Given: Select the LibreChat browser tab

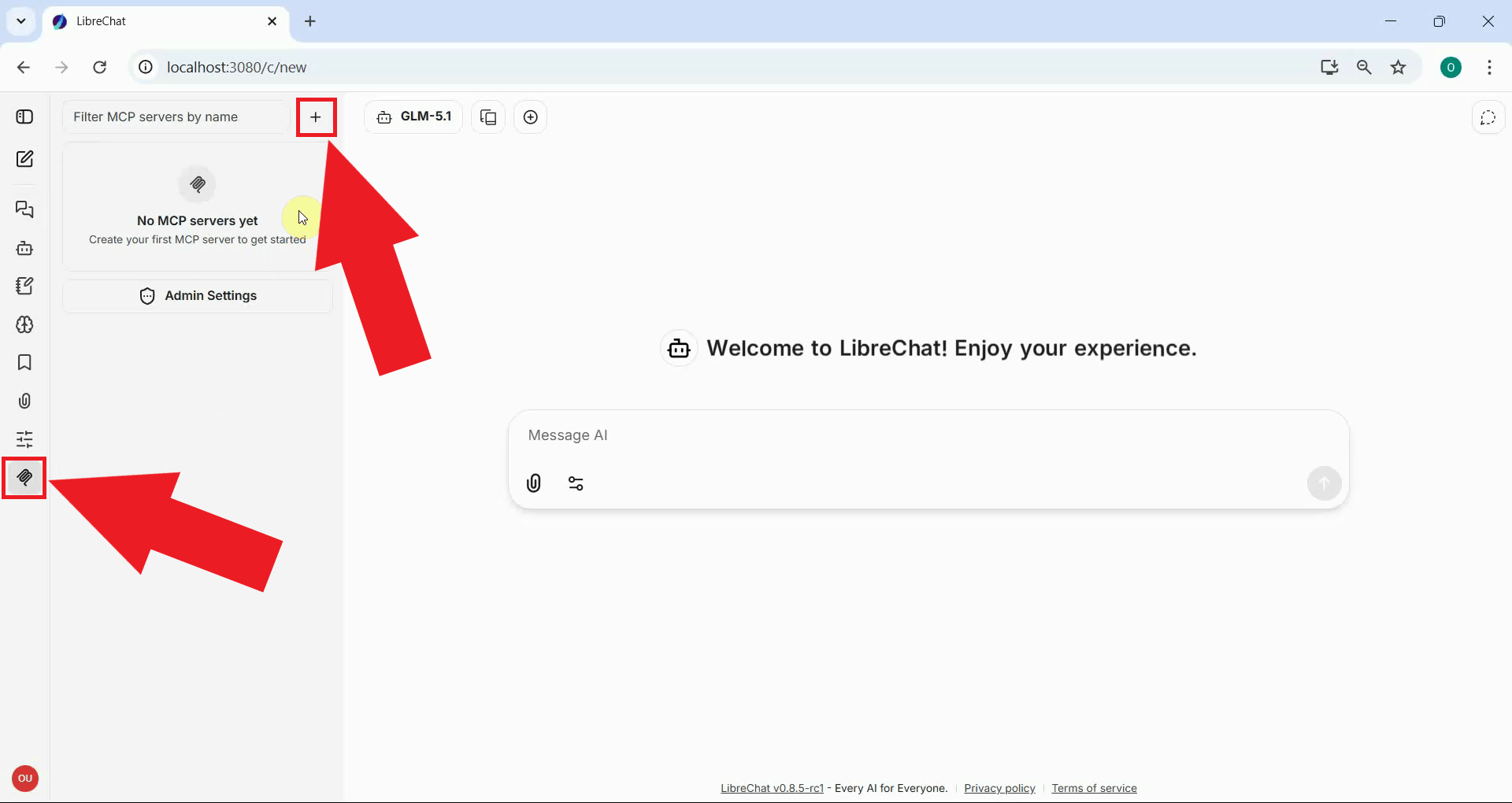Looking at the screenshot, I should click(165, 21).
